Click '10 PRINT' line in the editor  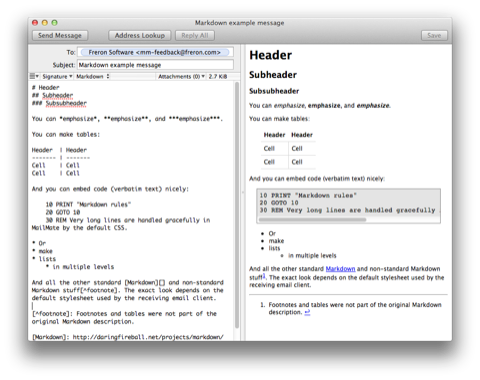[x=88, y=204]
